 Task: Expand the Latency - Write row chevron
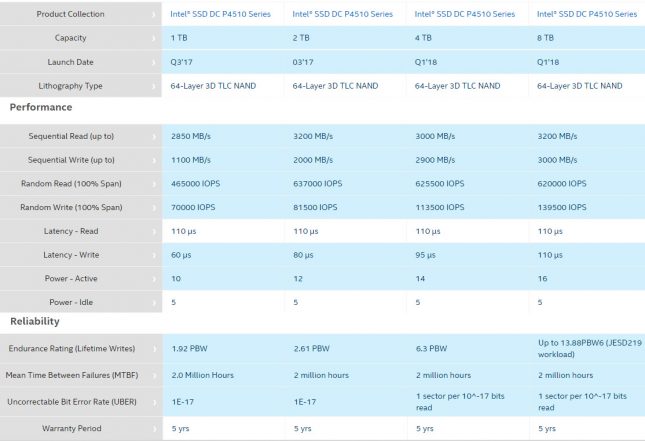coord(154,255)
